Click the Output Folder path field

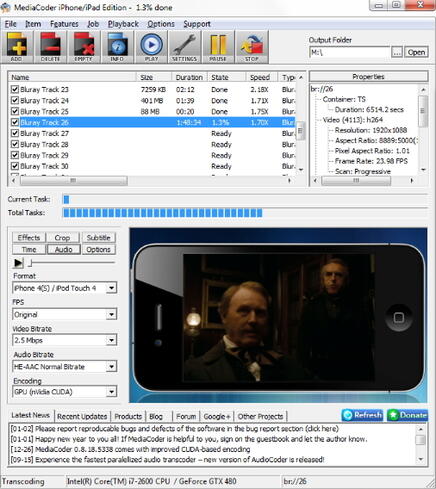pyautogui.click(x=350, y=52)
